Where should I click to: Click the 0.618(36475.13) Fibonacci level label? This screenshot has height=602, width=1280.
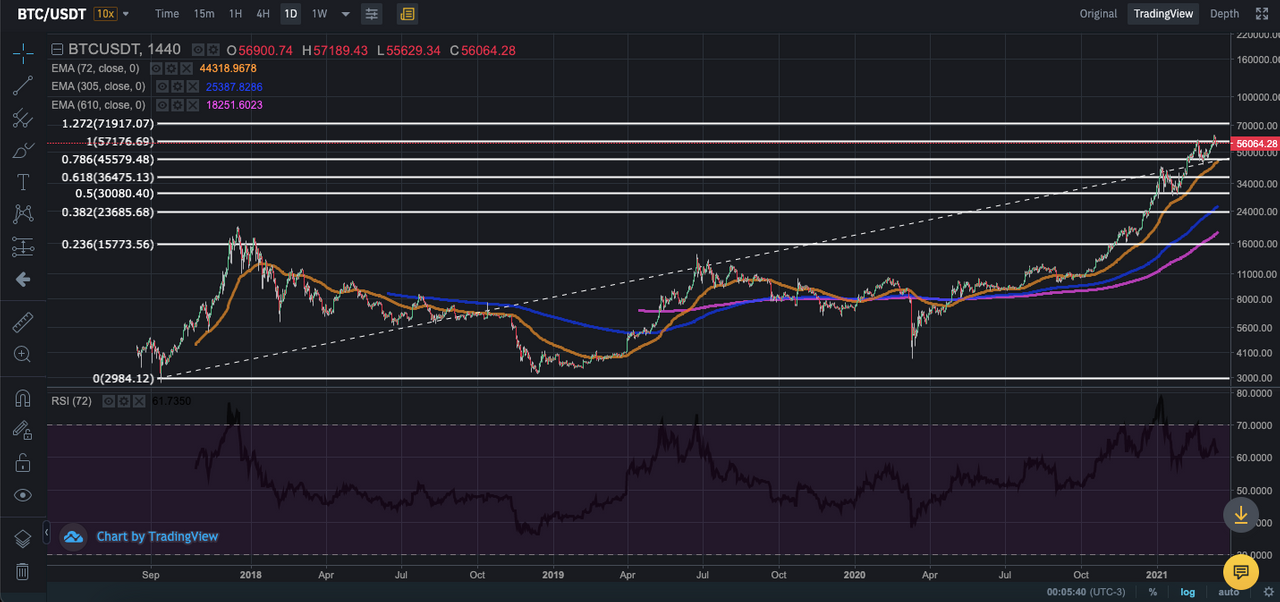(108, 177)
